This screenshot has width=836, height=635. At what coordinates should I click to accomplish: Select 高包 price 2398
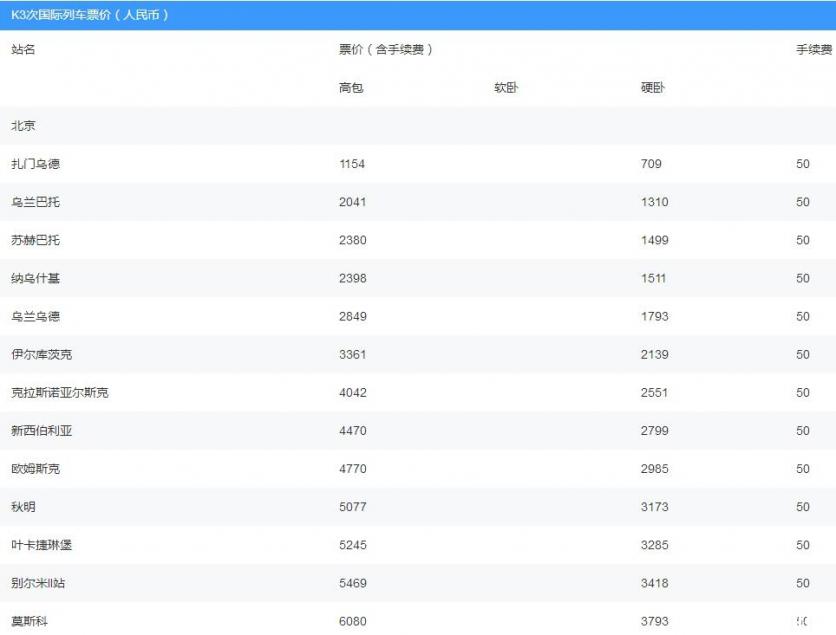(x=352, y=278)
